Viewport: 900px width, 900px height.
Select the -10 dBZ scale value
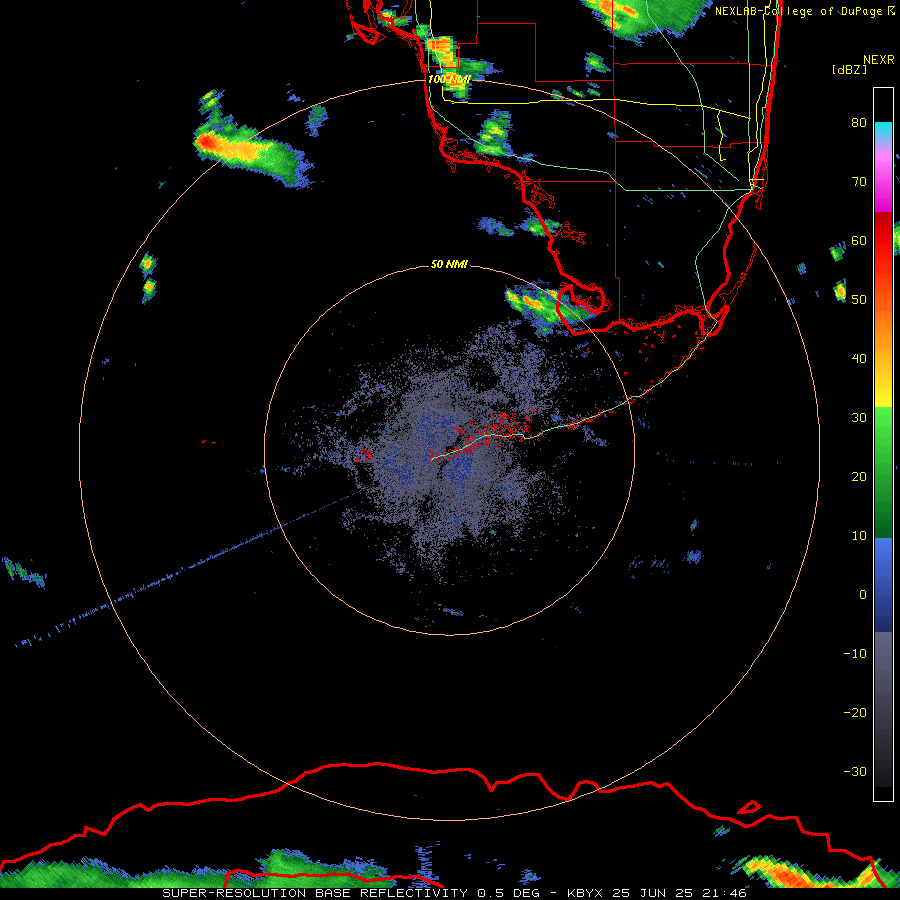pos(855,653)
